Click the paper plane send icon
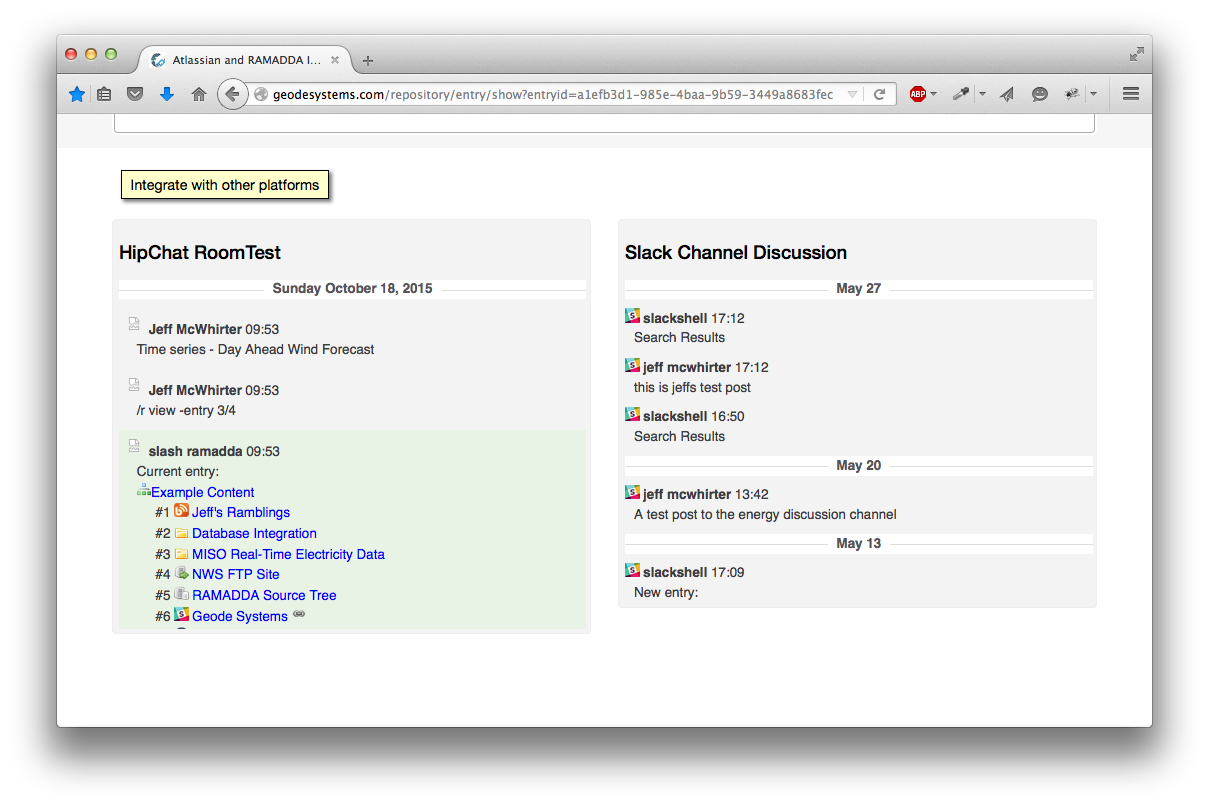Screen dimensions: 1209x806 1007,94
